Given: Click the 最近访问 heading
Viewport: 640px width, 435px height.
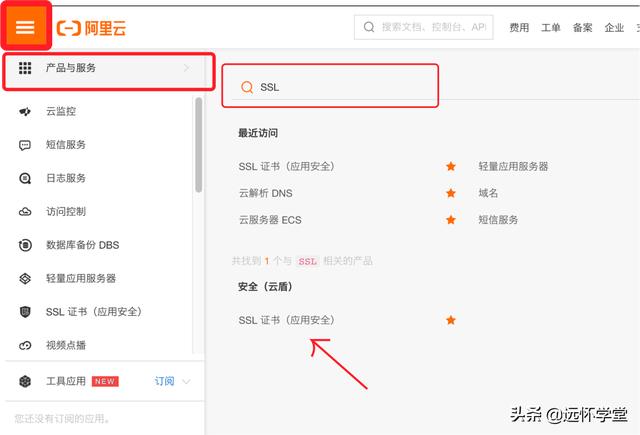Looking at the screenshot, I should (x=258, y=133).
